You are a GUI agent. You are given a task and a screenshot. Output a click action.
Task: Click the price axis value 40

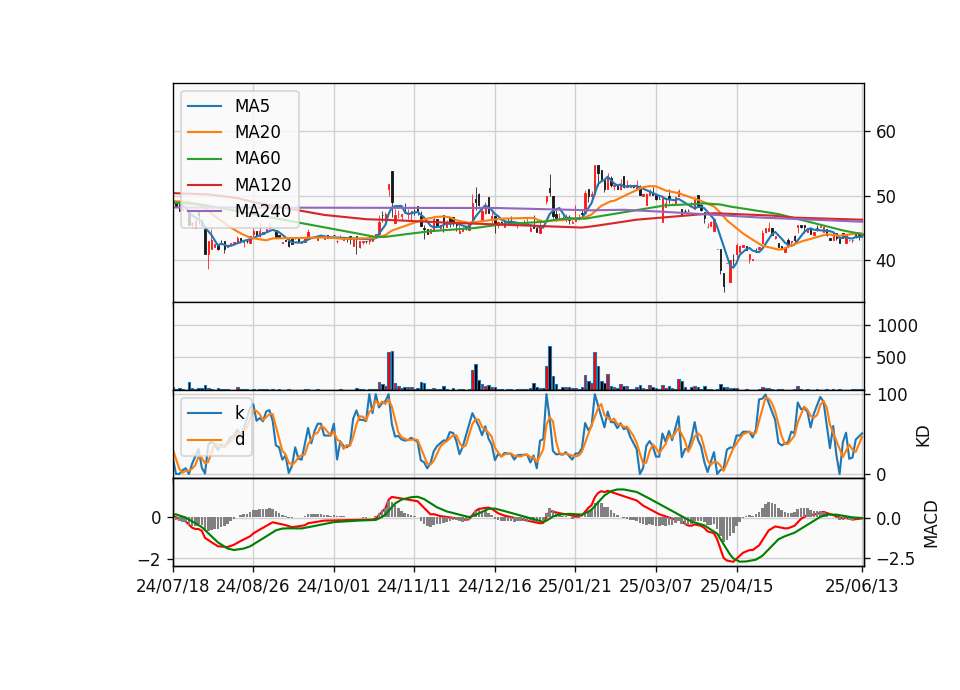point(886,261)
